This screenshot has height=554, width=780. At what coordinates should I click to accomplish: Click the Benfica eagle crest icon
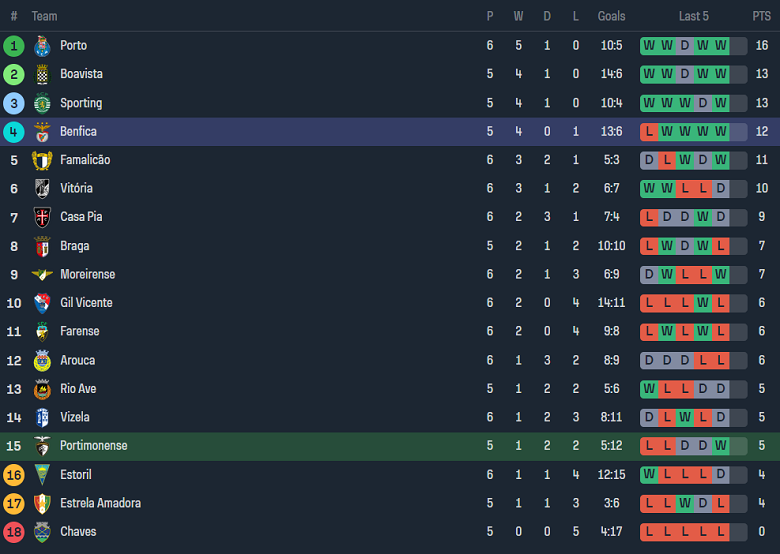[x=42, y=132]
